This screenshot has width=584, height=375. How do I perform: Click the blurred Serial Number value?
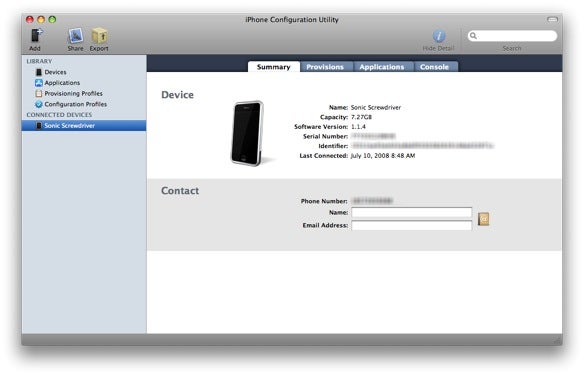[x=373, y=136]
